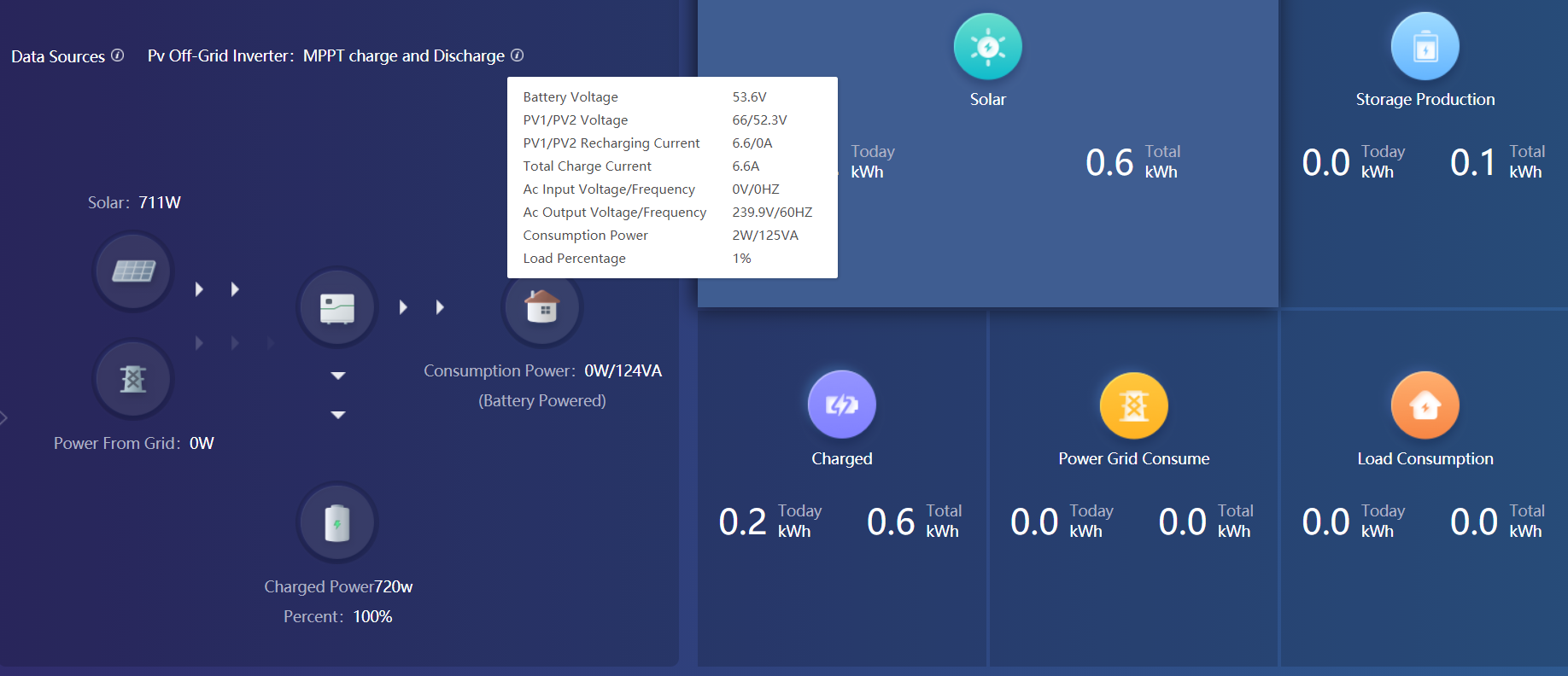1568x676 pixels.
Task: Select Load Consumption Total 0.0 kWh value
Action: [1498, 521]
